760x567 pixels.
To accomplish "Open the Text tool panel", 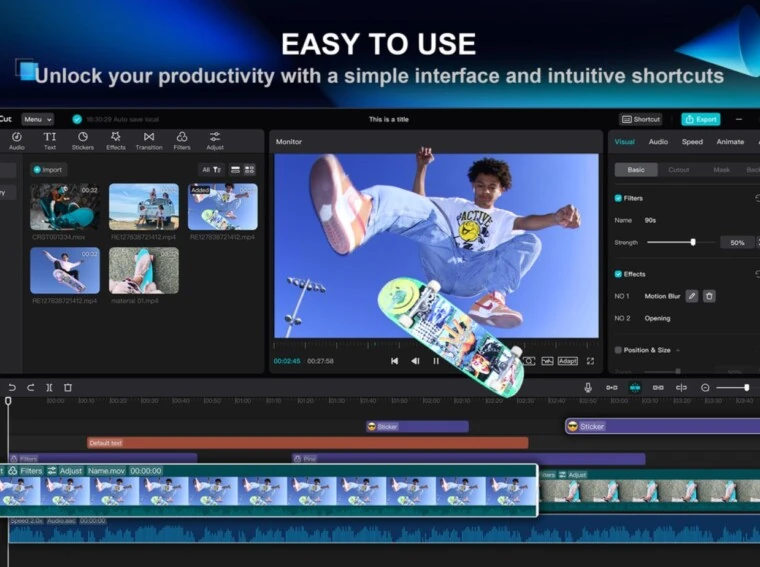I will tap(50, 141).
